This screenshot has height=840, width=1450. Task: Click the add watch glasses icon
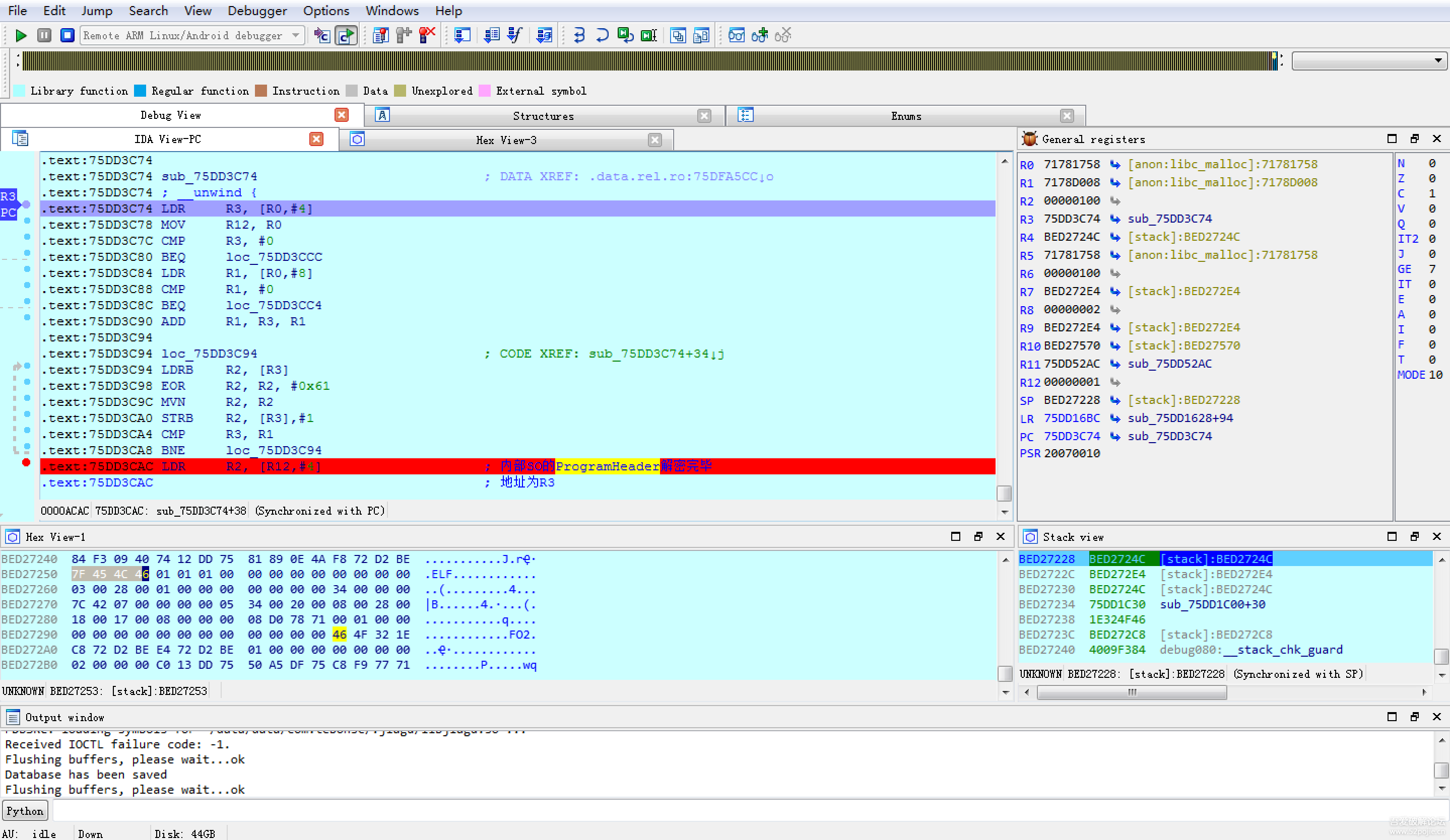click(x=760, y=36)
